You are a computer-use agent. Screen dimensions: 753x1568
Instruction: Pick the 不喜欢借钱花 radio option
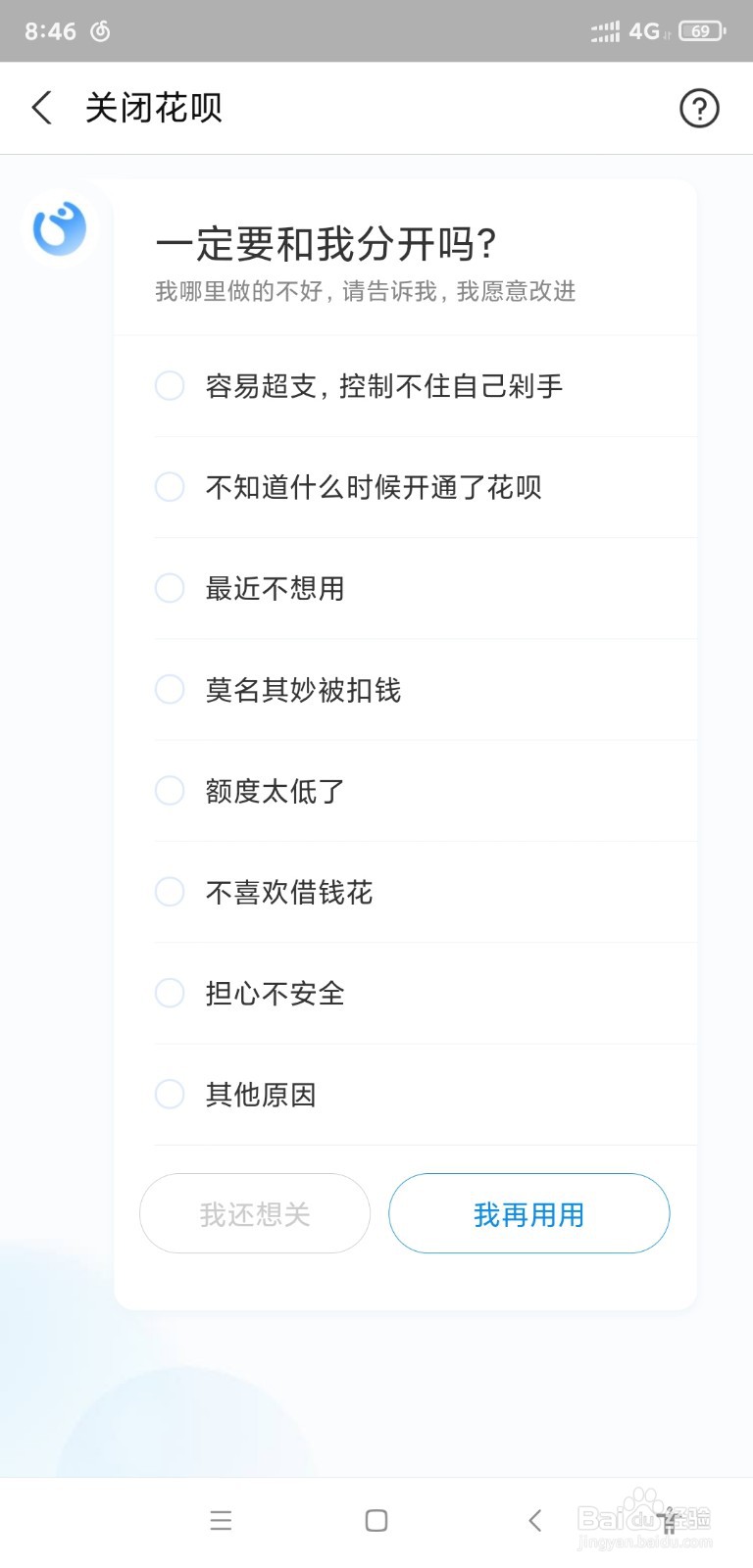coord(170,892)
